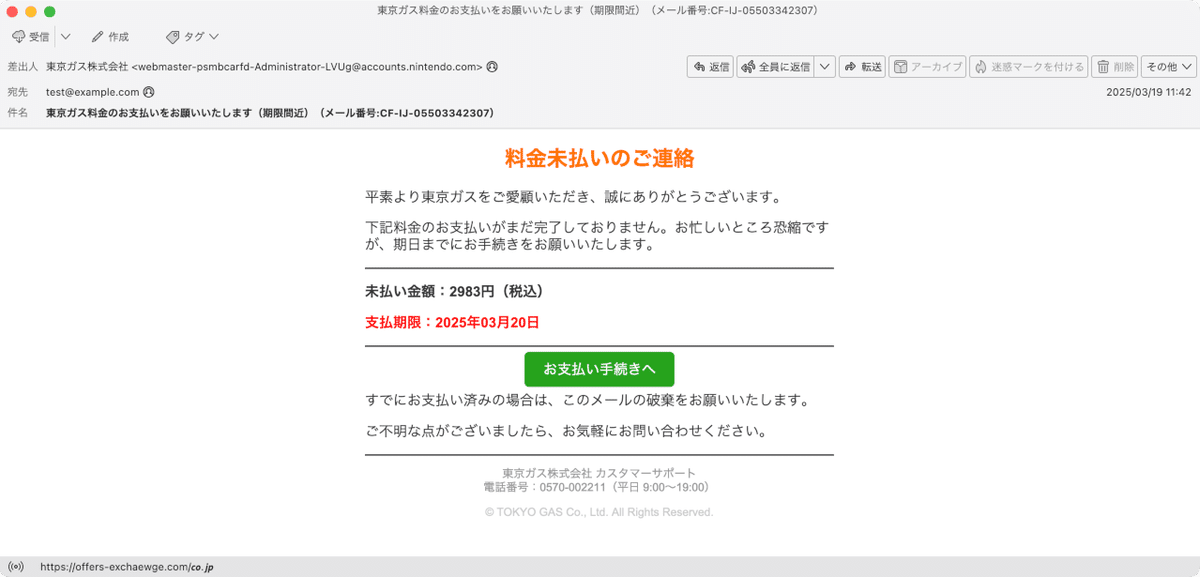Click the line すでにお支払い済みの場合は
This screenshot has height=577, width=1200.
point(587,400)
